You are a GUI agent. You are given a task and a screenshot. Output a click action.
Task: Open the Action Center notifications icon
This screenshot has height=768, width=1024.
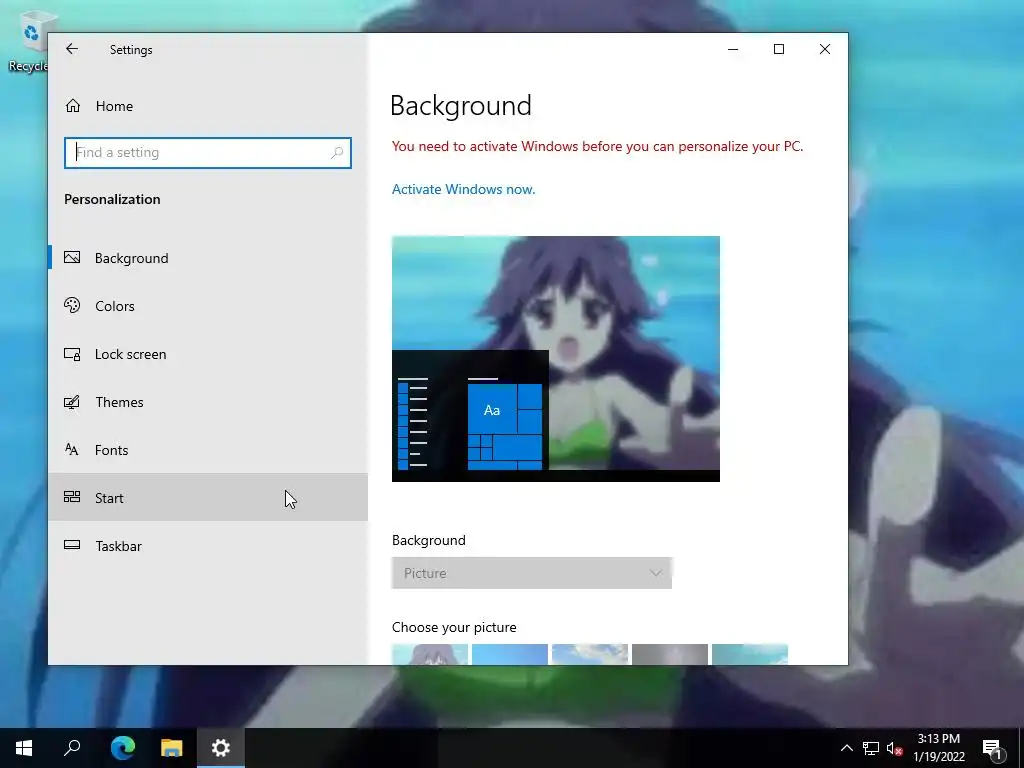pos(992,748)
